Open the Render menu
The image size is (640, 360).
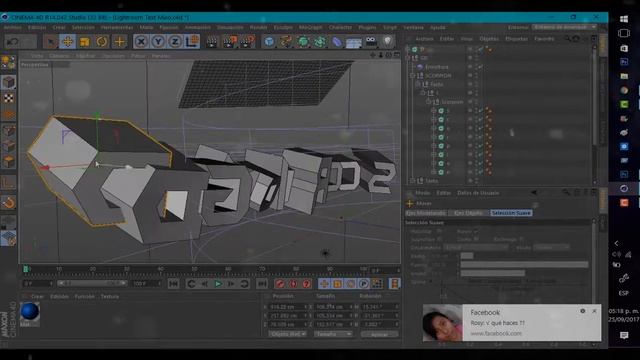[258, 27]
